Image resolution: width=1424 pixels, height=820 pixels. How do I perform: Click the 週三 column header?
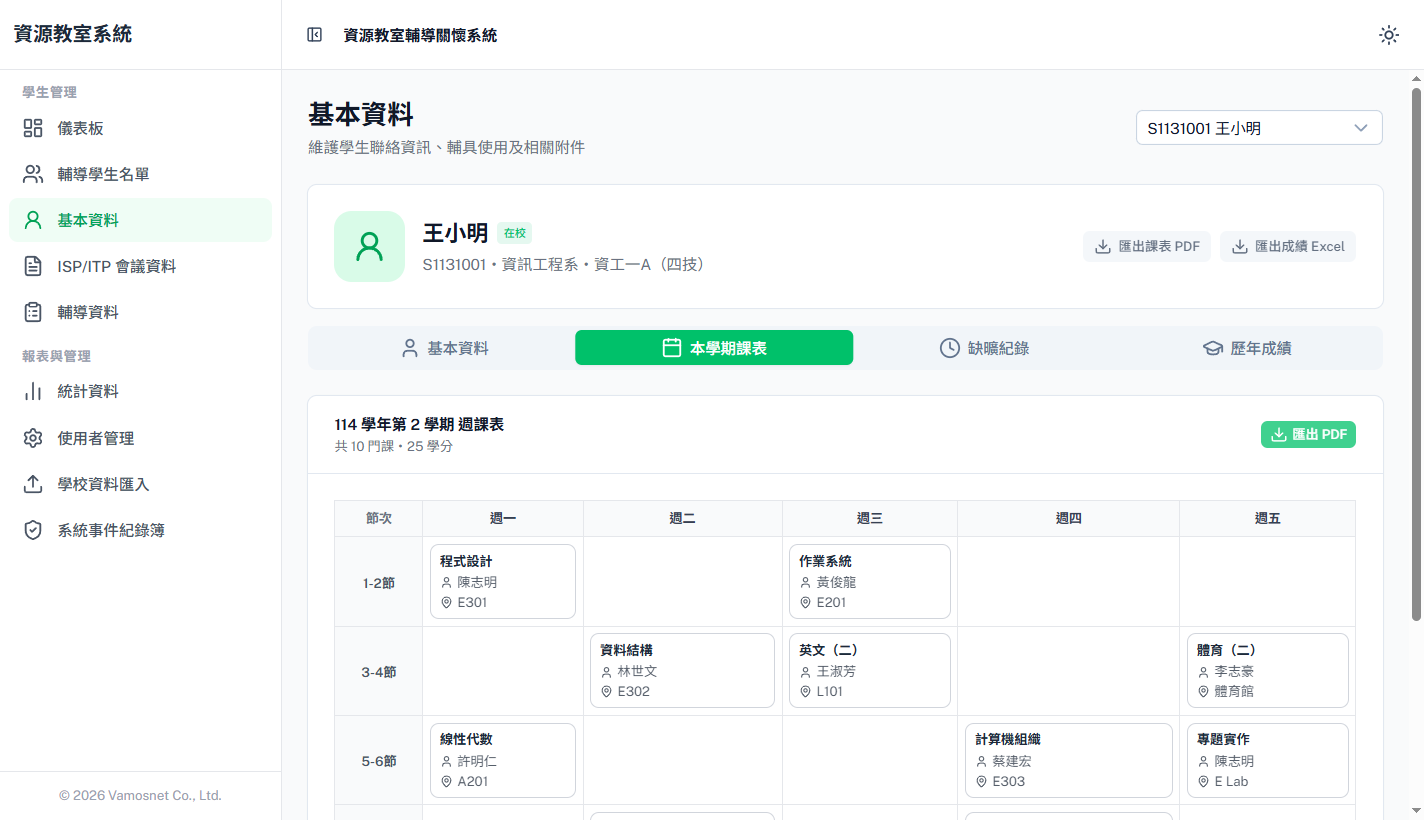(x=870, y=518)
